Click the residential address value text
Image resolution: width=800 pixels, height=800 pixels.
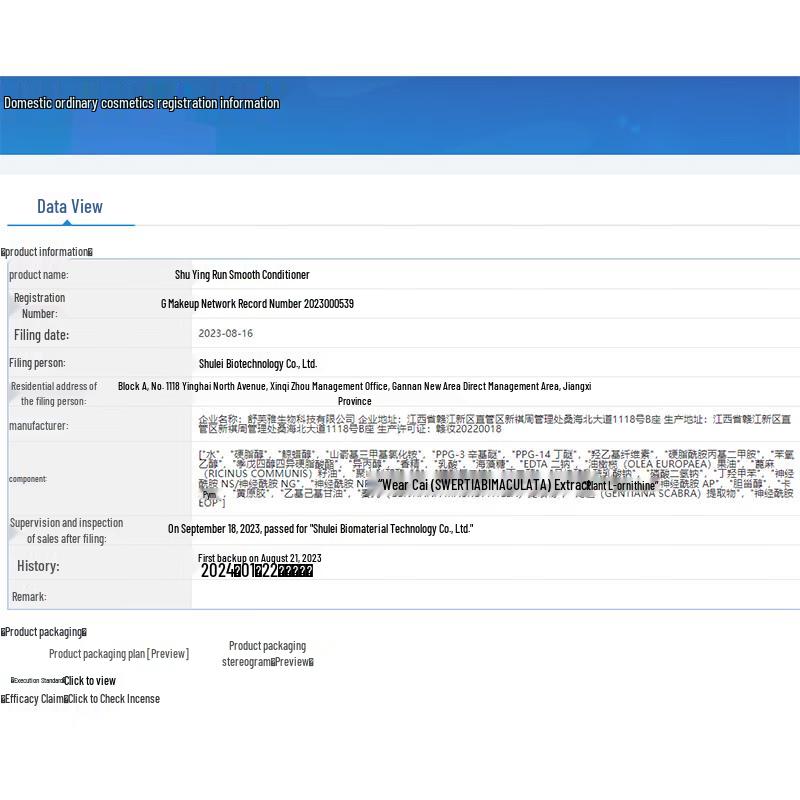(354, 393)
